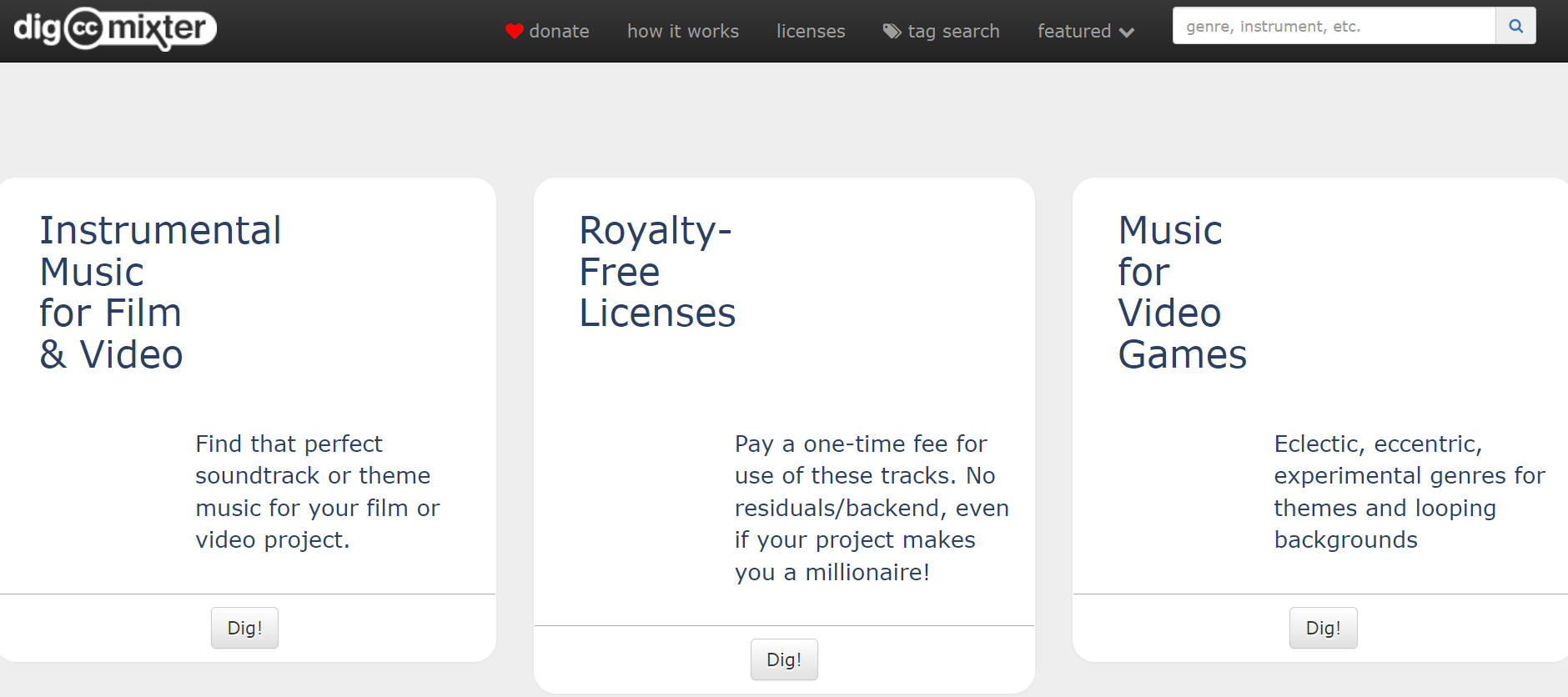The image size is (1568, 697).
Task: Click the Royalty-Free Licenses heading
Action: [x=657, y=272]
